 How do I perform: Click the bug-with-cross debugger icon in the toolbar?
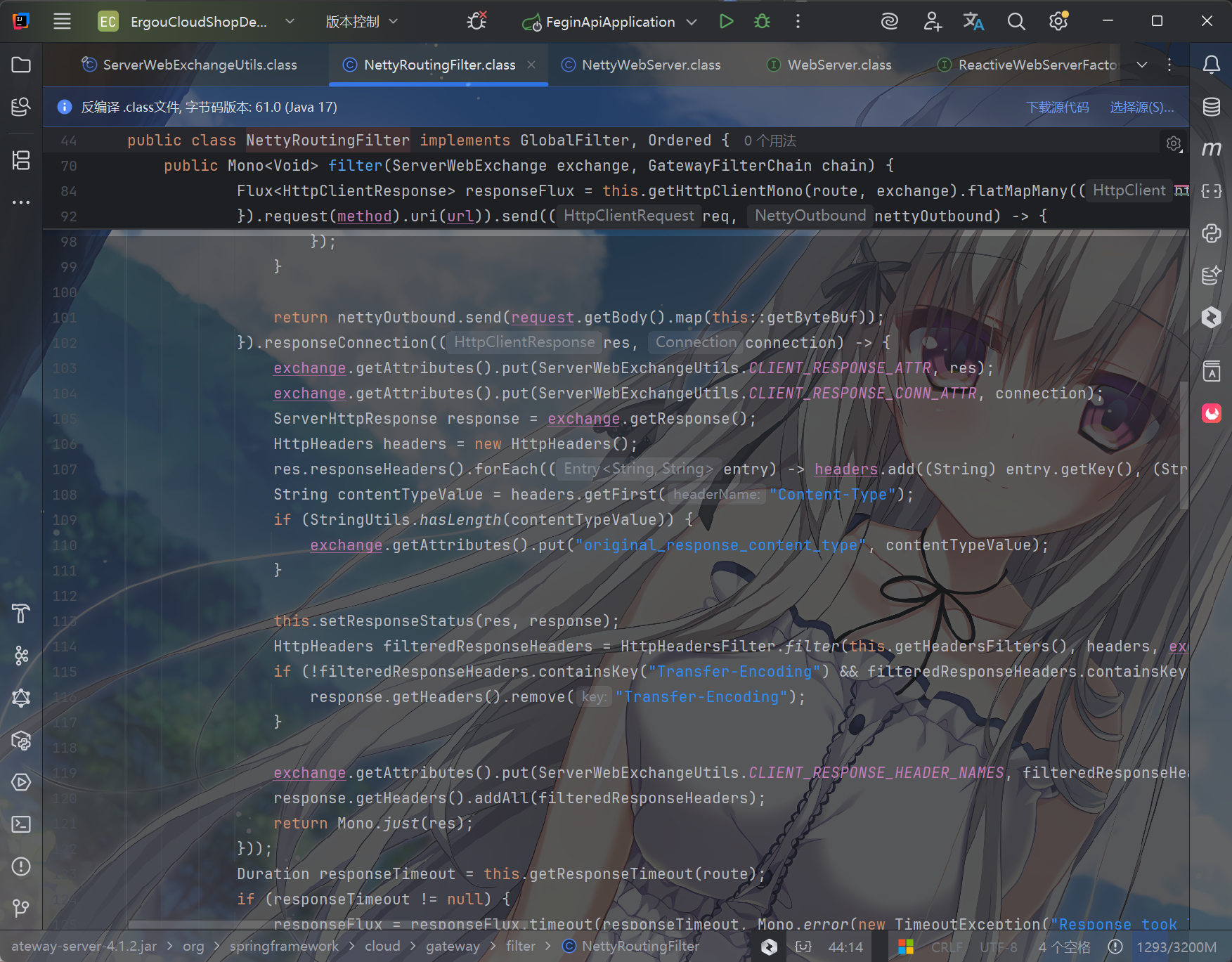point(476,21)
